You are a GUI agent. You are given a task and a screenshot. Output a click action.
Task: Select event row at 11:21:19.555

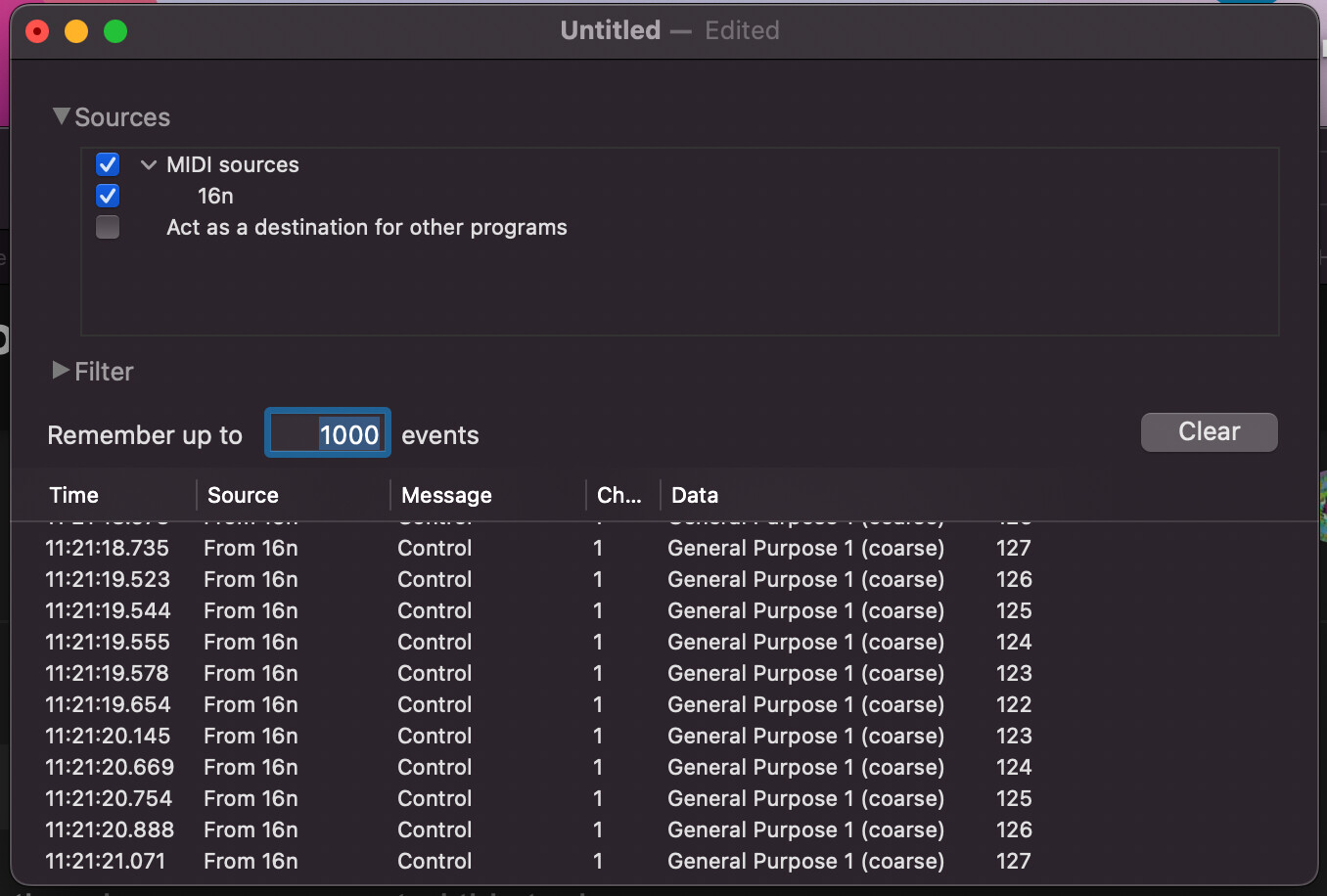tap(663, 642)
